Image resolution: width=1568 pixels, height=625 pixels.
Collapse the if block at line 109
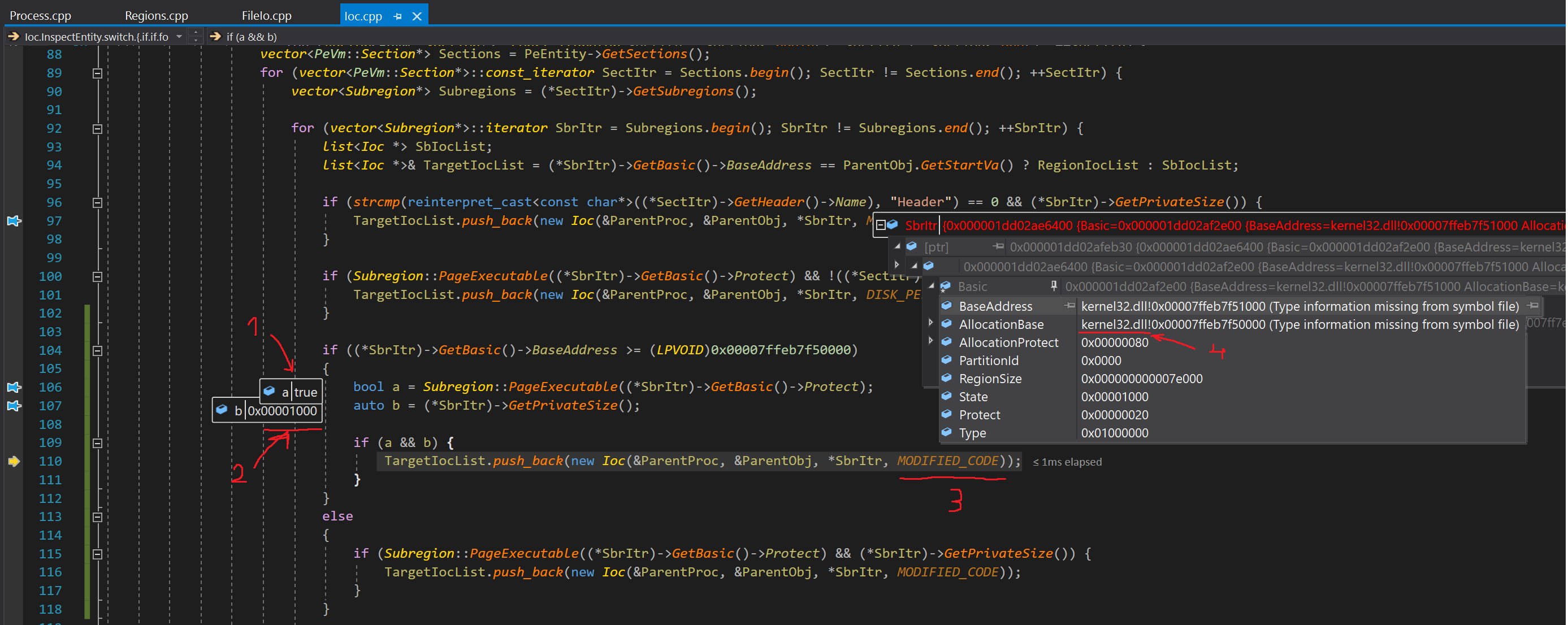coord(97,443)
